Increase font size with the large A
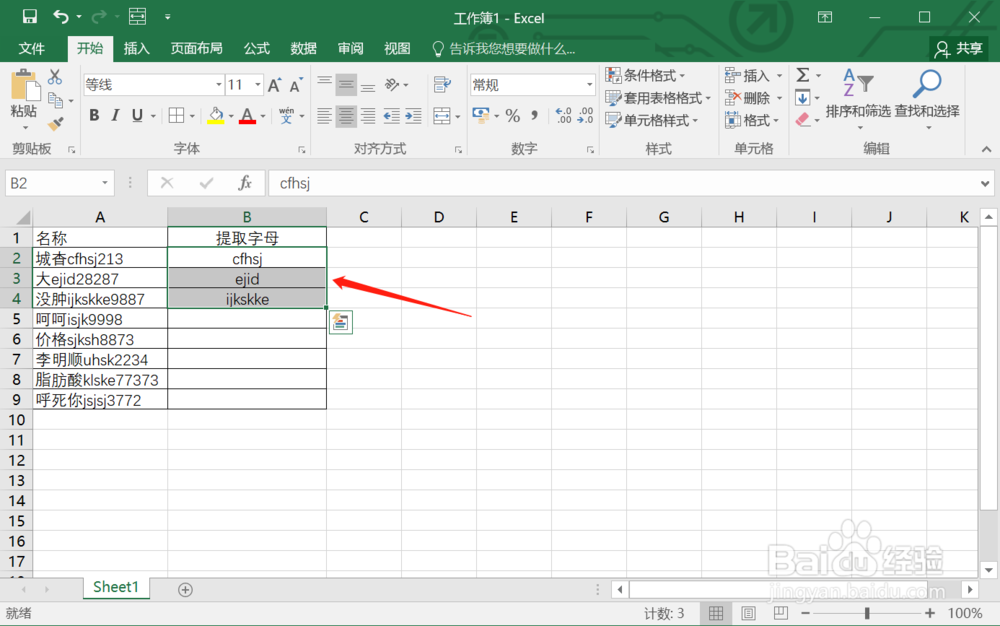 click(274, 85)
